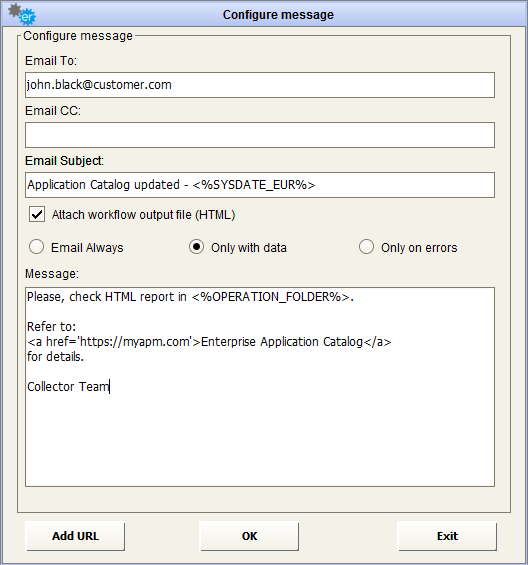
Task: Click the Message label above text area
Action: [52, 274]
